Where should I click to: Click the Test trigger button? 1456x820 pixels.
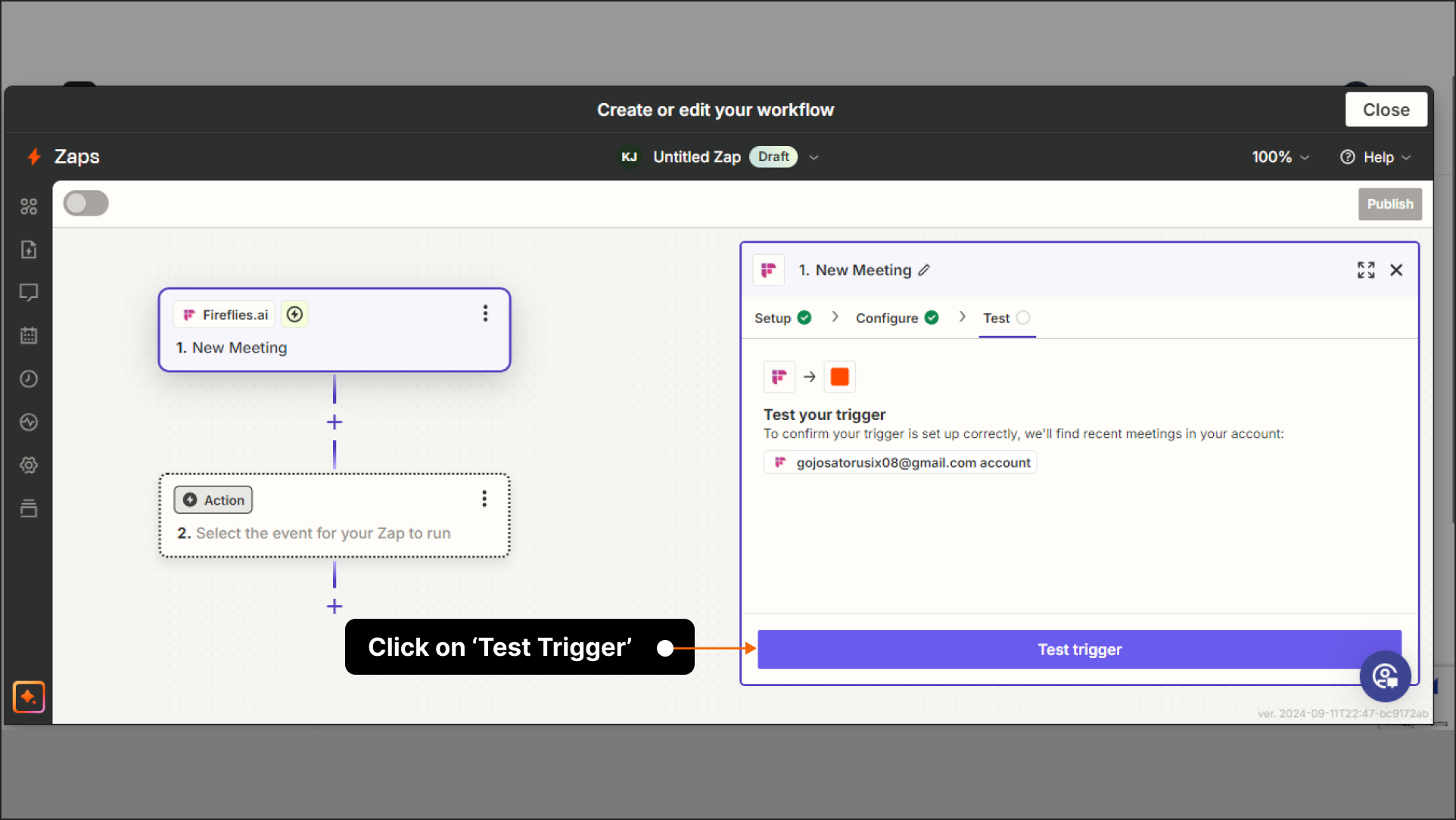[1079, 649]
